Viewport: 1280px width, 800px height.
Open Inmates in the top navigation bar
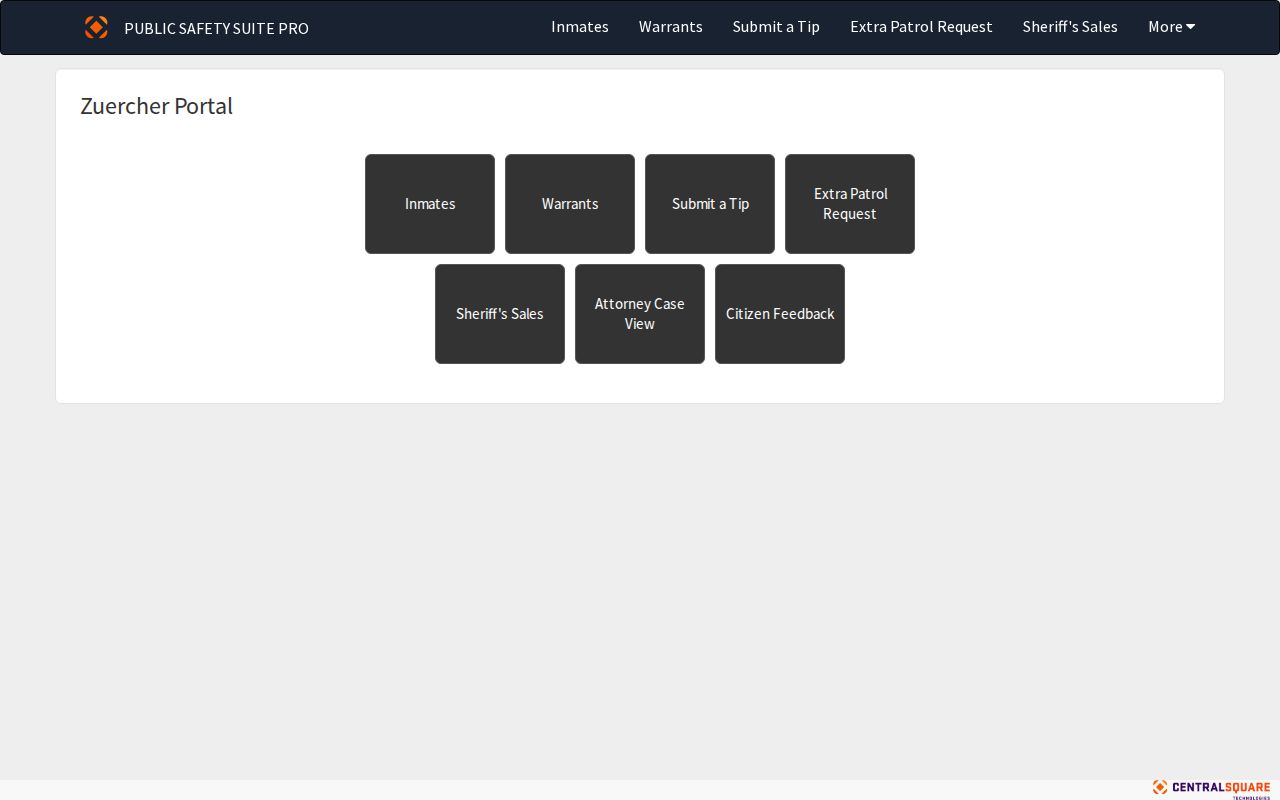click(580, 27)
